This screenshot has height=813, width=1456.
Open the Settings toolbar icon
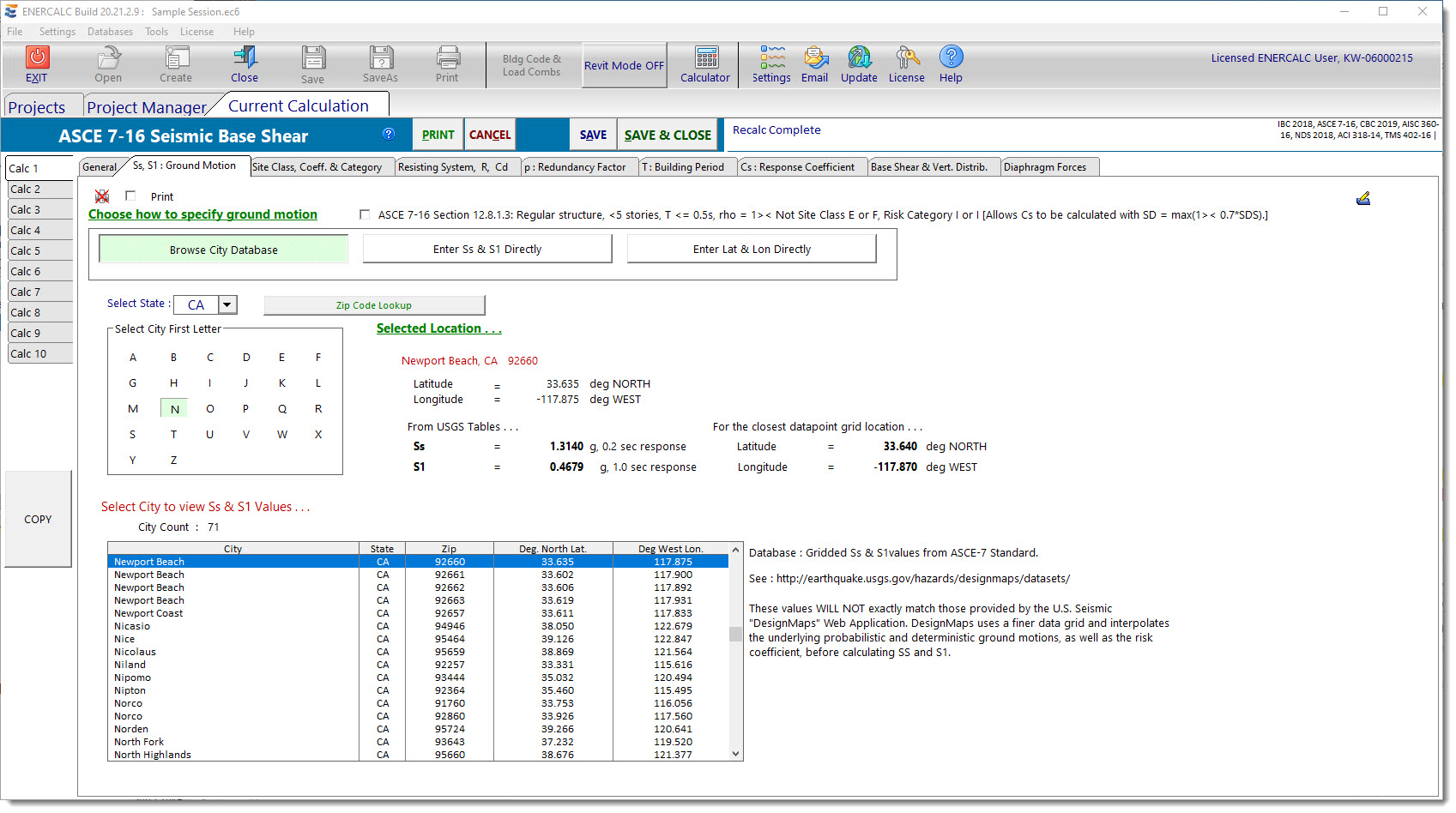point(771,58)
